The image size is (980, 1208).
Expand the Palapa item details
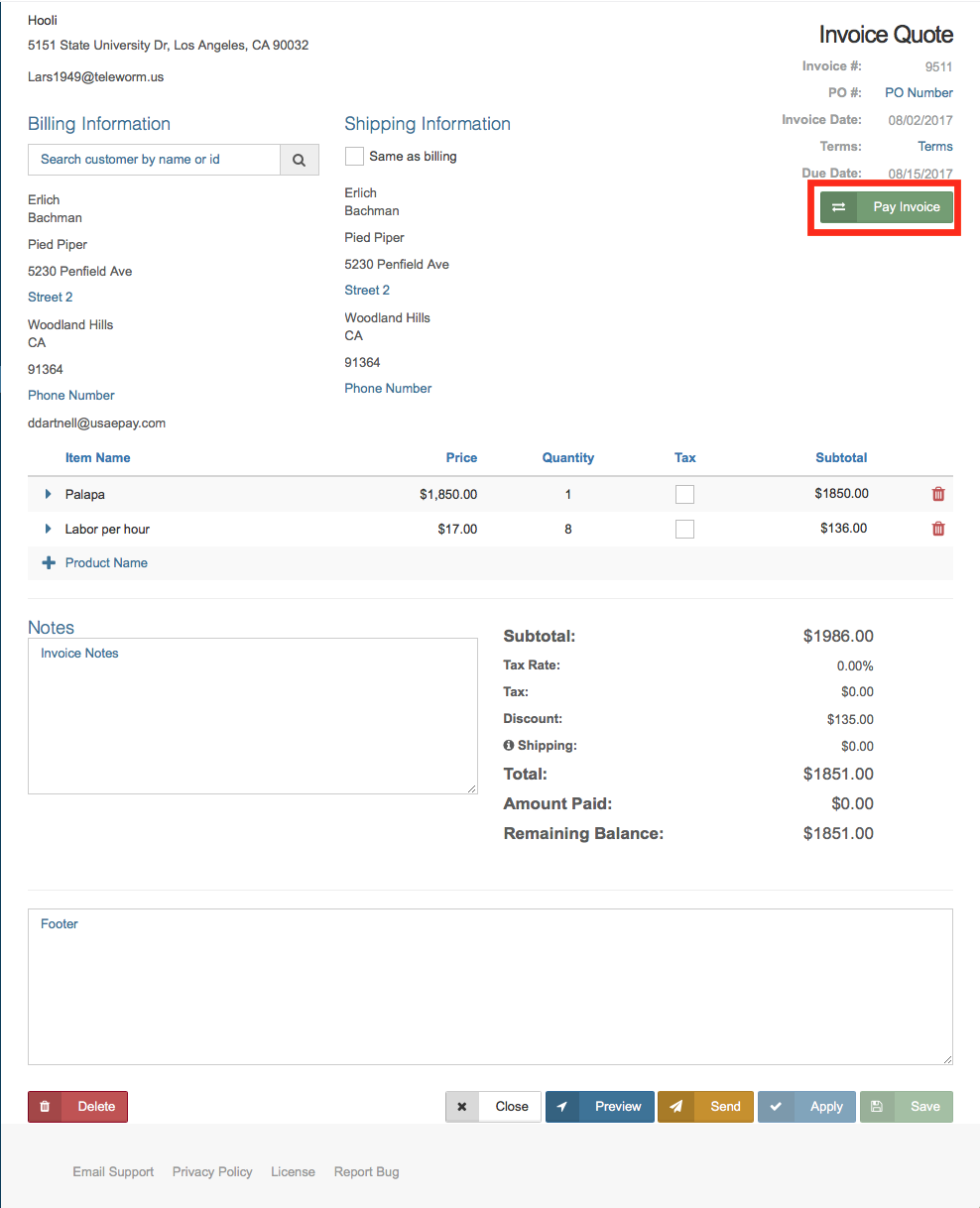pyautogui.click(x=48, y=494)
